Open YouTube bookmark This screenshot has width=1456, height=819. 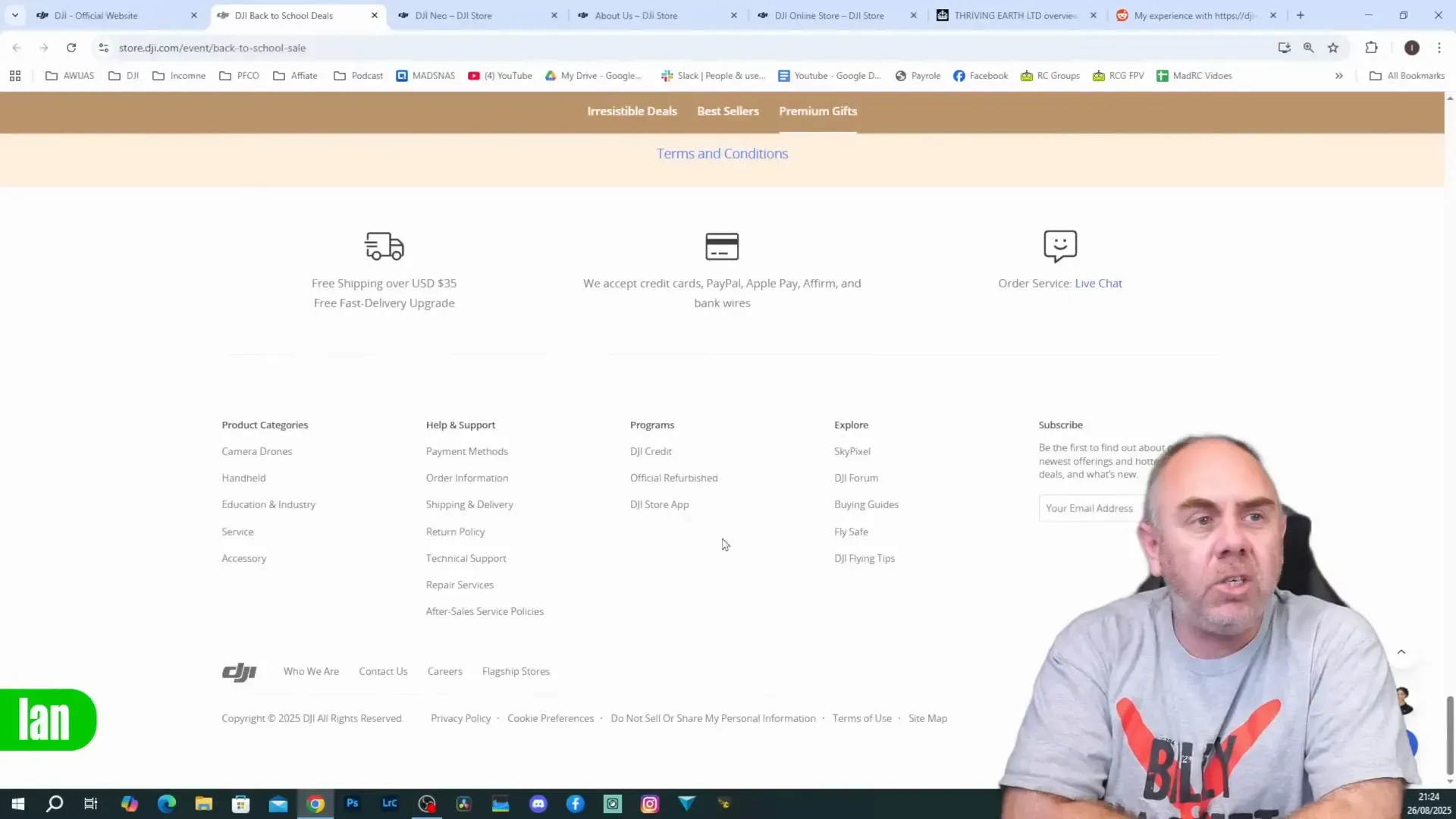[x=500, y=76]
